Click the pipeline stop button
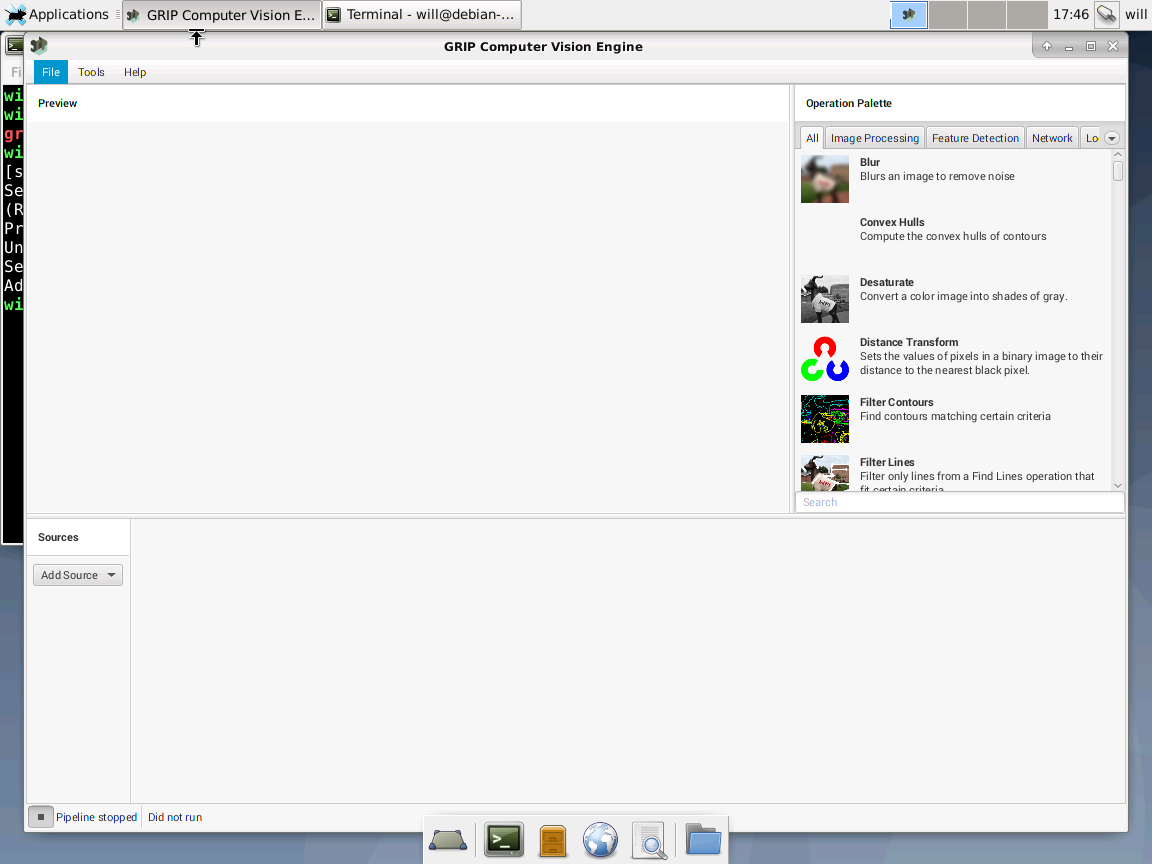This screenshot has height=864, width=1152. (x=41, y=817)
